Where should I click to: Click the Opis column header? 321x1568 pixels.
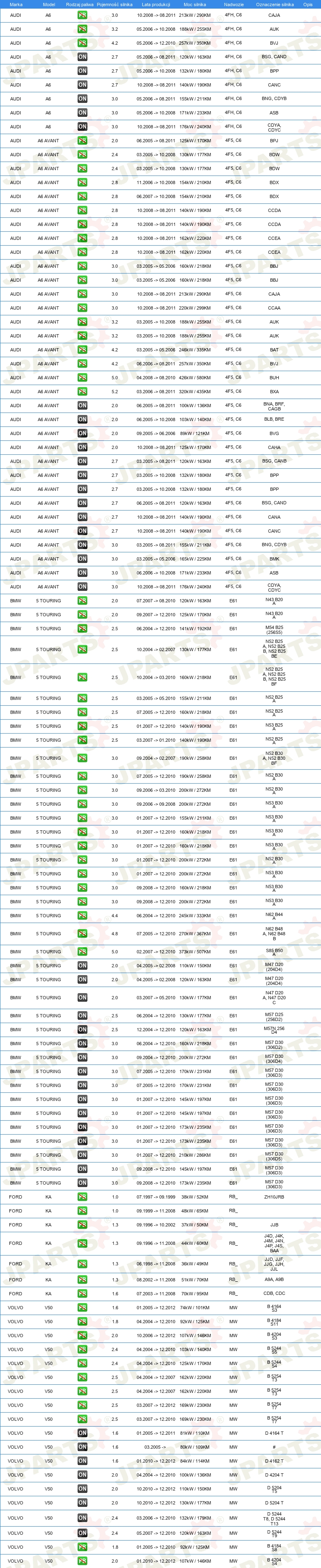click(307, 4)
